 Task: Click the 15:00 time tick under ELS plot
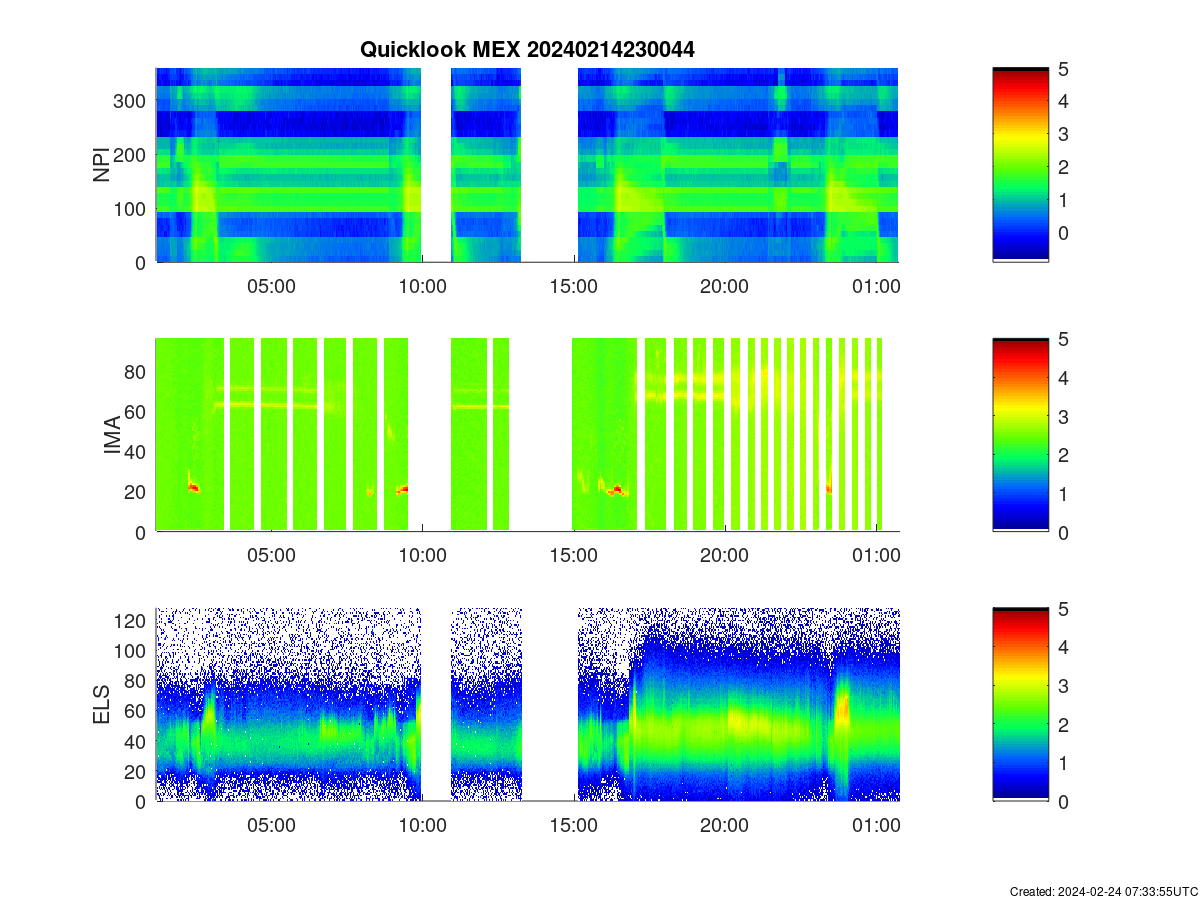[573, 825]
